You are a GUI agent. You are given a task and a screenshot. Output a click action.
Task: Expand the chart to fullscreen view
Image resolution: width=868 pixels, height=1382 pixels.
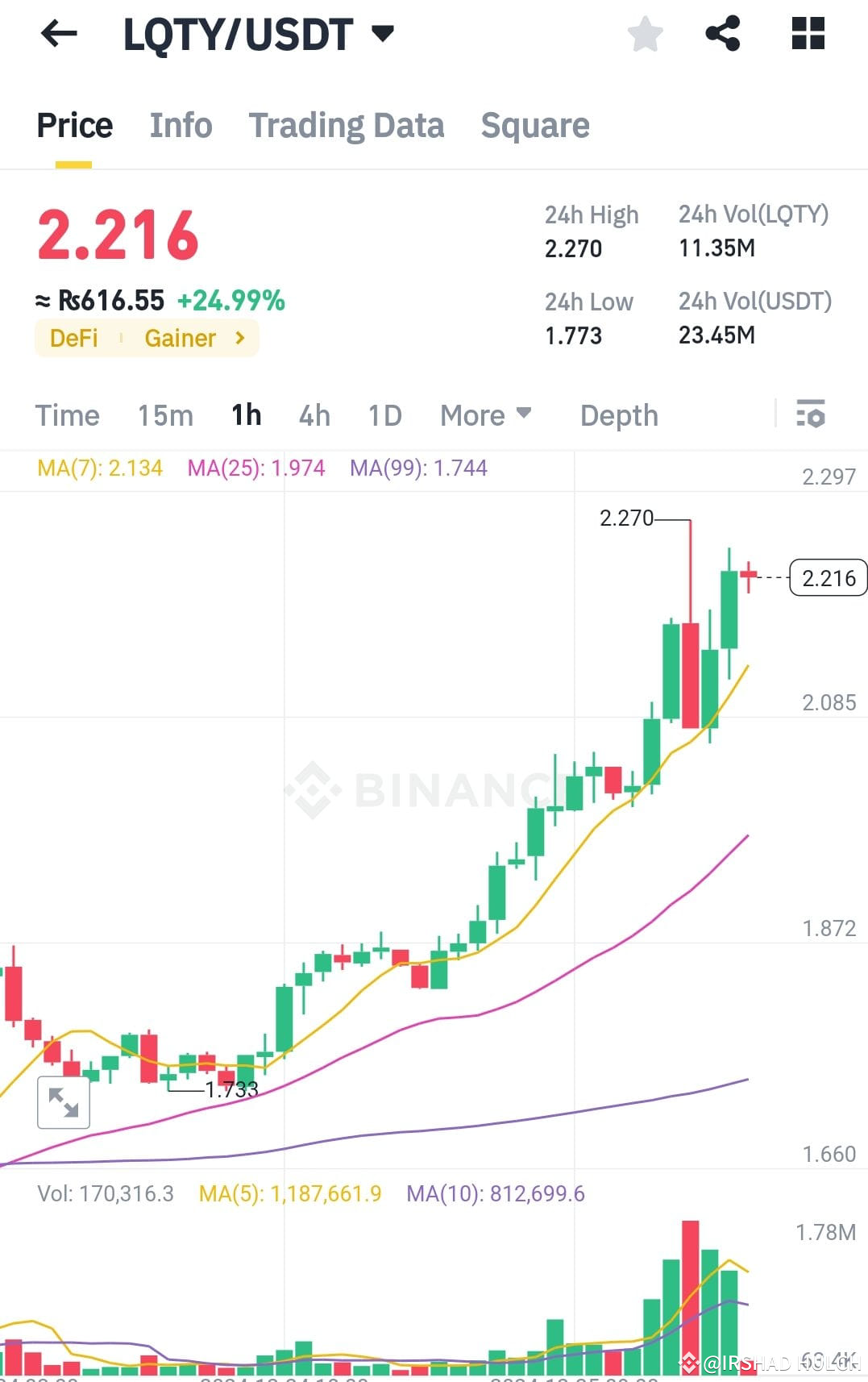click(64, 1102)
